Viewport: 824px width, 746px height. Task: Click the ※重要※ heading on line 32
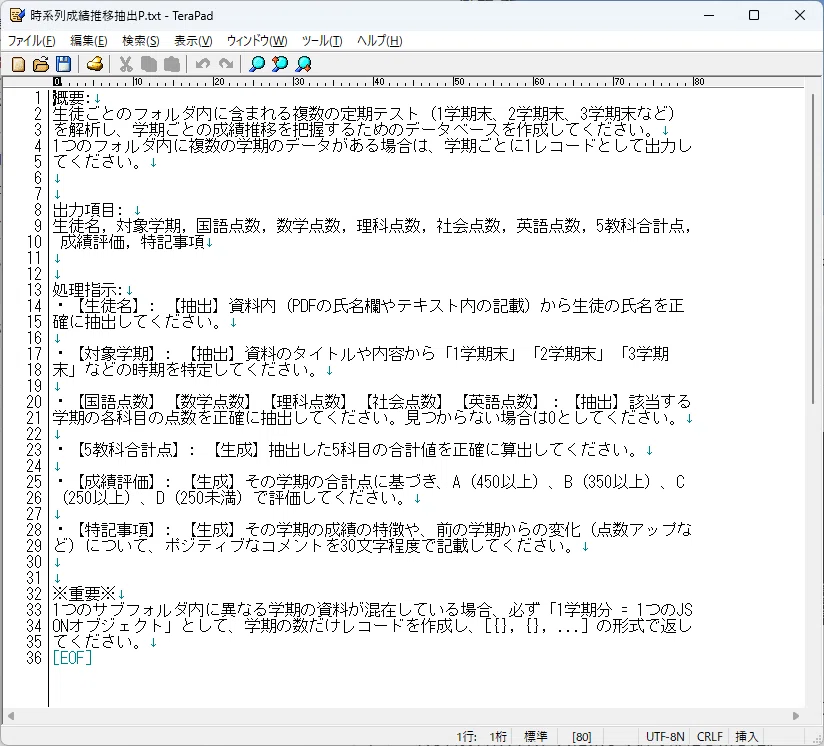click(84, 594)
